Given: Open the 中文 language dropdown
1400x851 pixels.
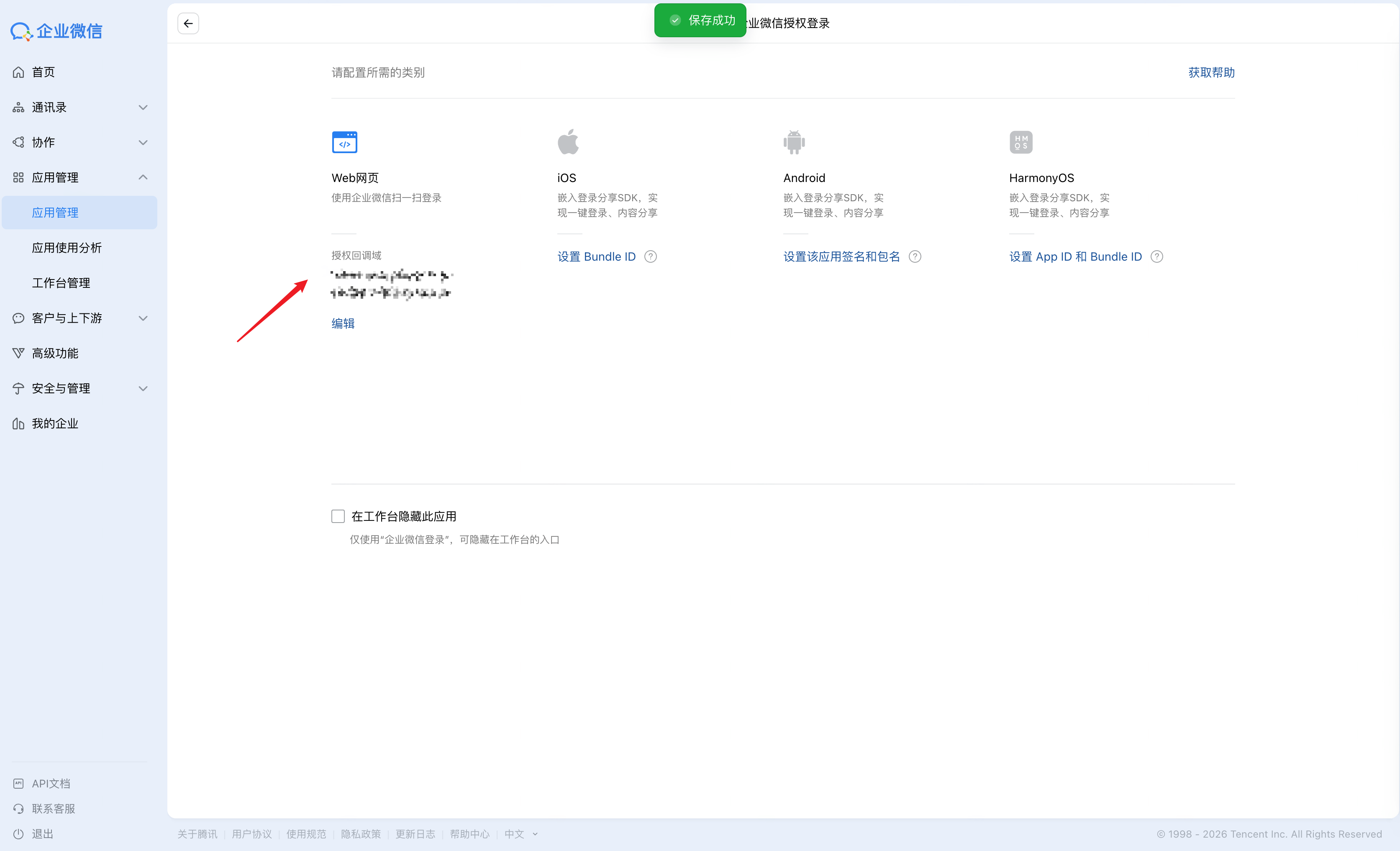Looking at the screenshot, I should 521,834.
